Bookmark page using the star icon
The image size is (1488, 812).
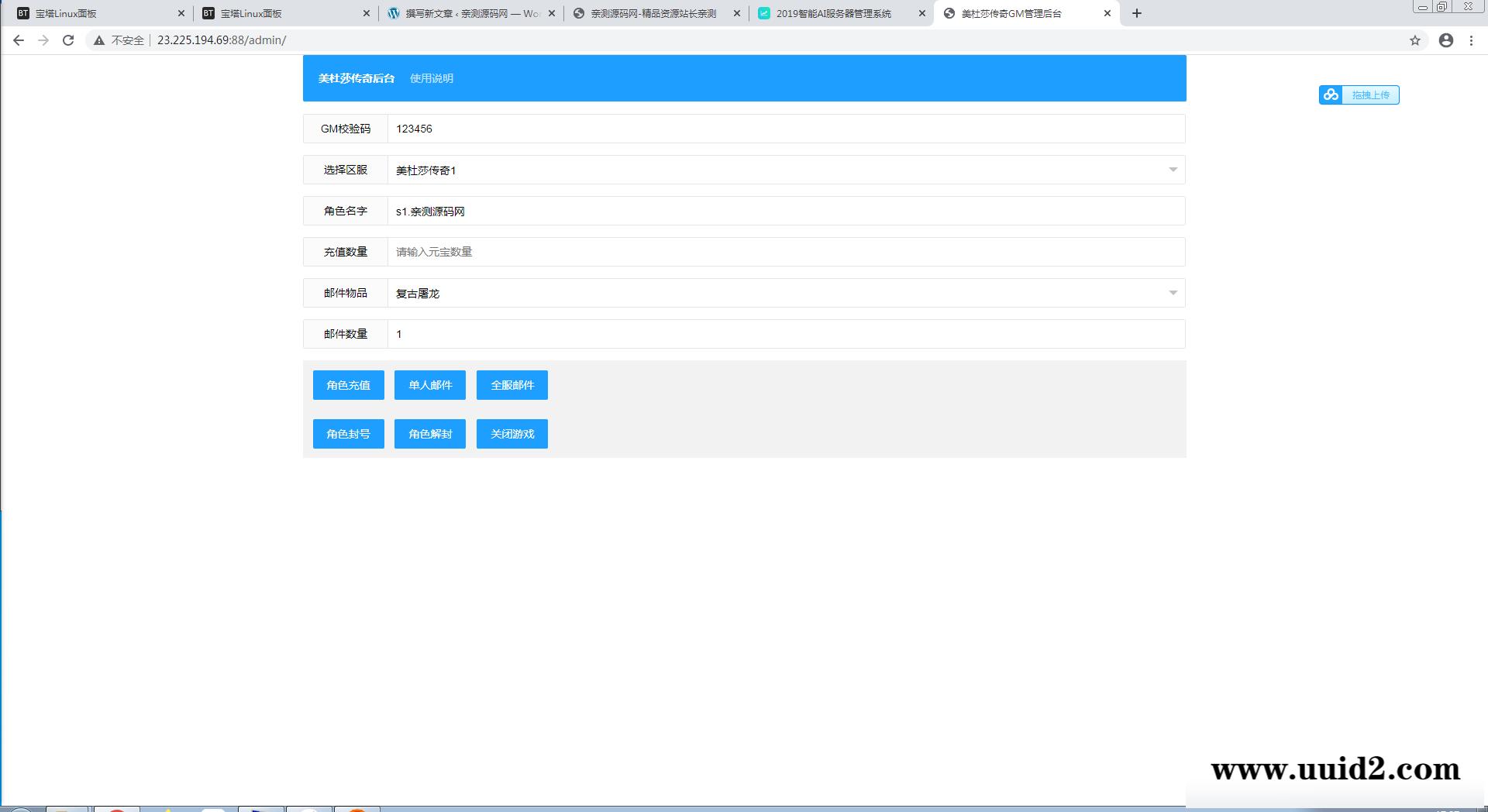[1414, 40]
